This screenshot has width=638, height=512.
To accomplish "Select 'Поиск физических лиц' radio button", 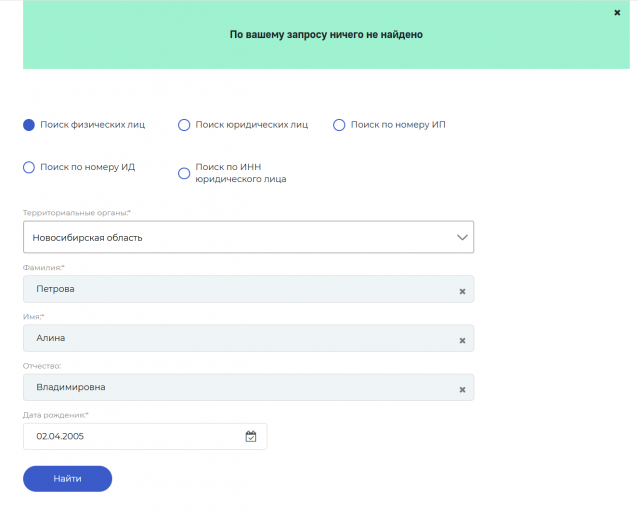I will (29, 125).
